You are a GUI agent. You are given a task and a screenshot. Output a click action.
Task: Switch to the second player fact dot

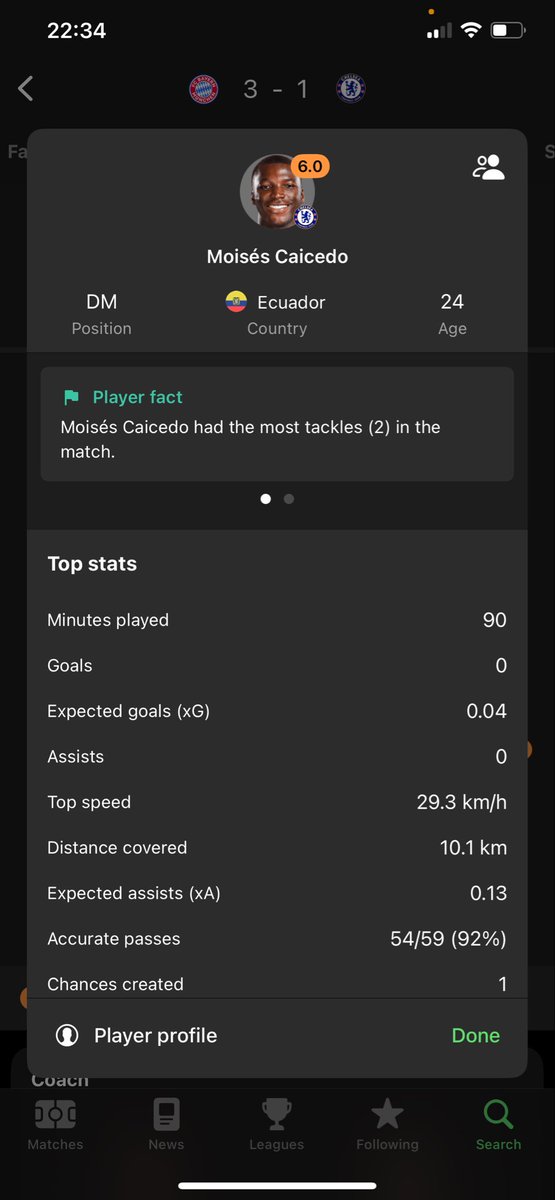tap(289, 498)
